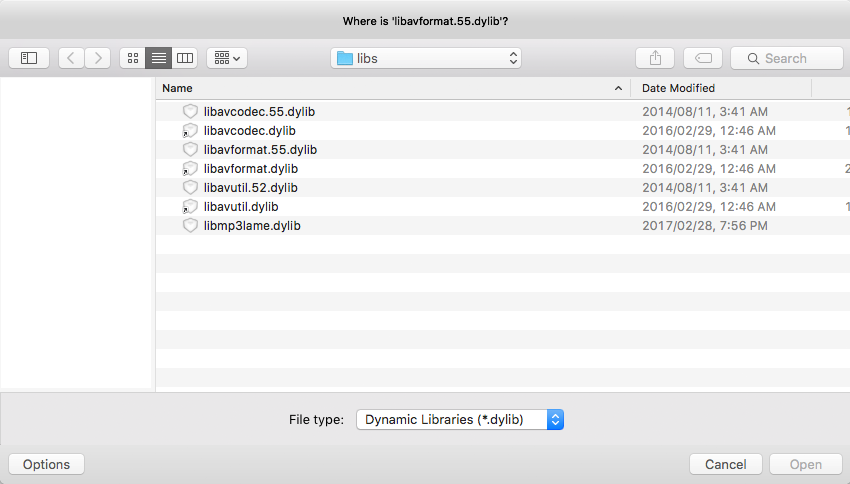Click the date of libavutil.dylib row
Viewport: 850px width, 484px height.
tap(709, 206)
